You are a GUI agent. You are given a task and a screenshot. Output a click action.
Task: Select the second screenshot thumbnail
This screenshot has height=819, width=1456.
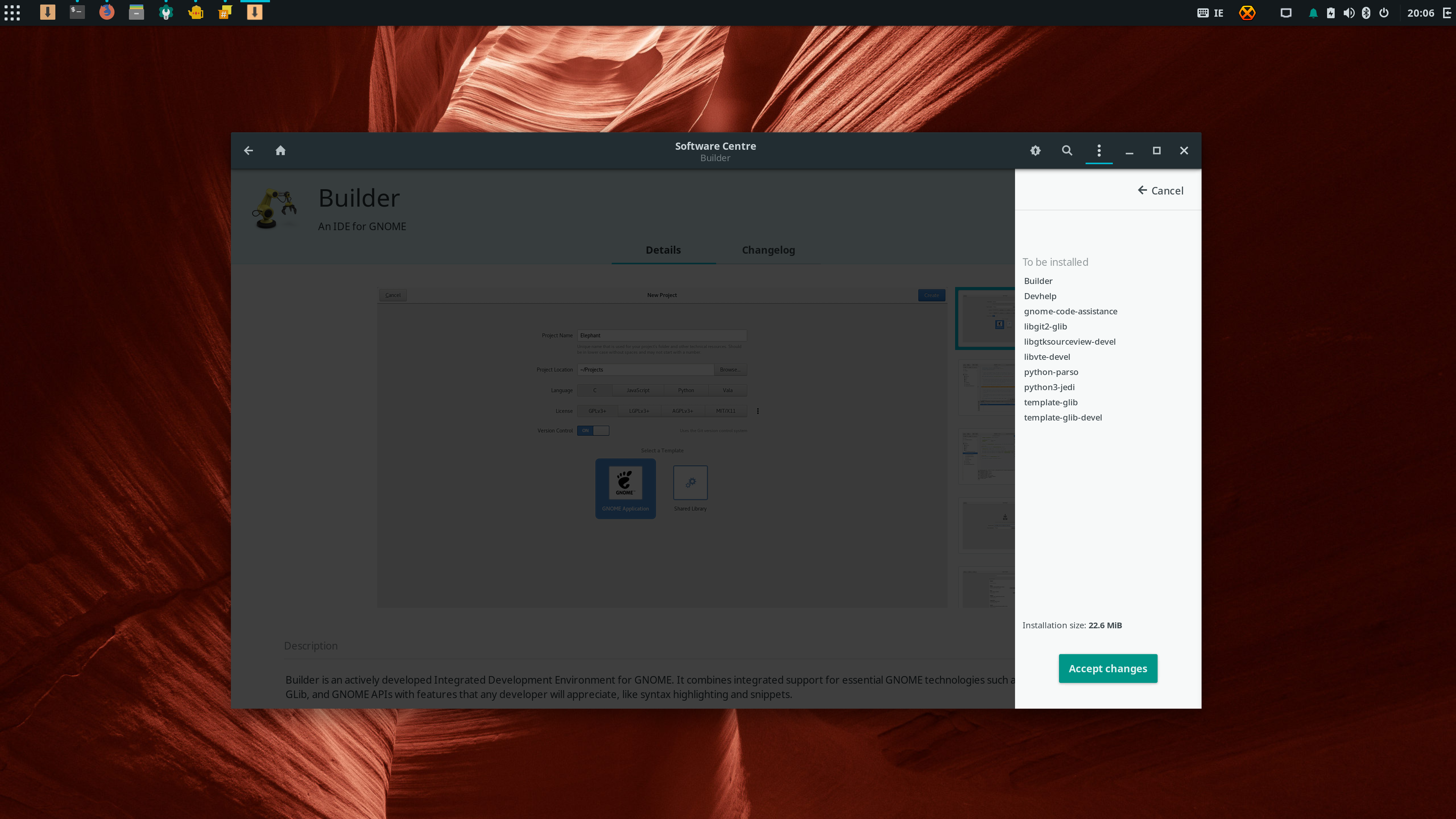987,387
